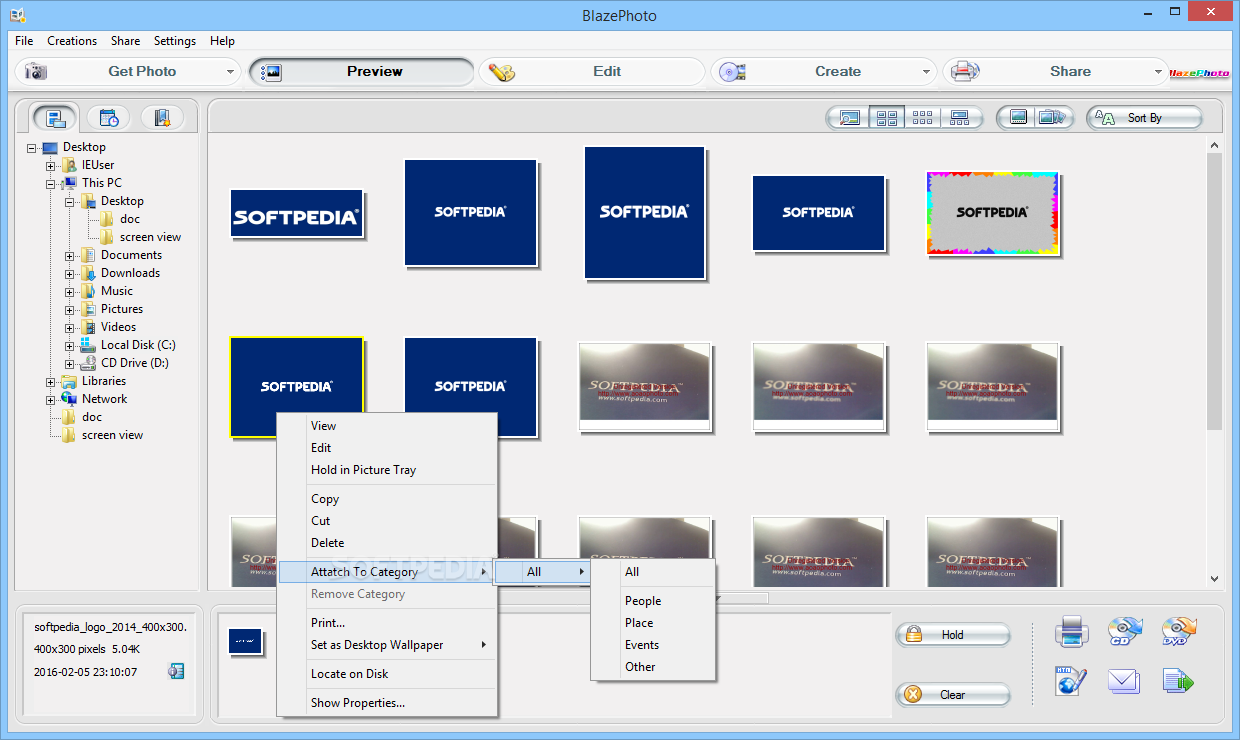
Task: Open the Share dropdown arrow
Action: (1158, 72)
